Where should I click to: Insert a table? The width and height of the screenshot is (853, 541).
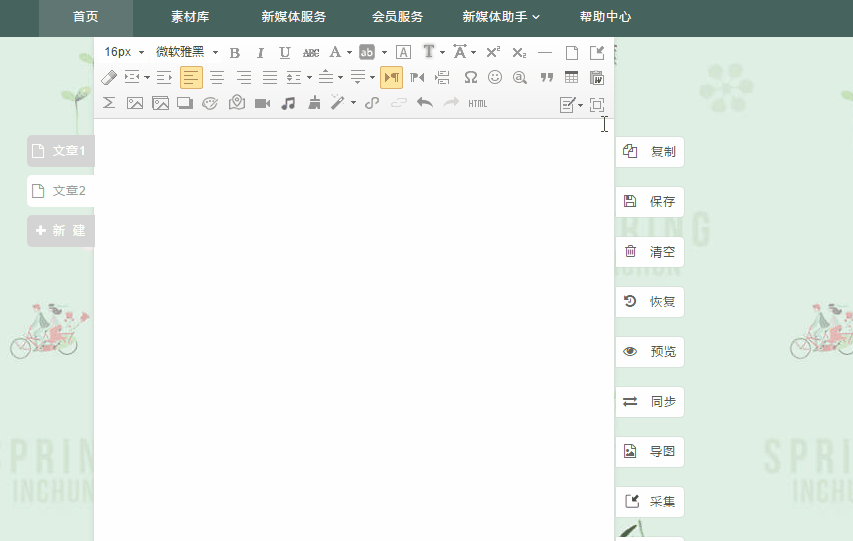571,77
